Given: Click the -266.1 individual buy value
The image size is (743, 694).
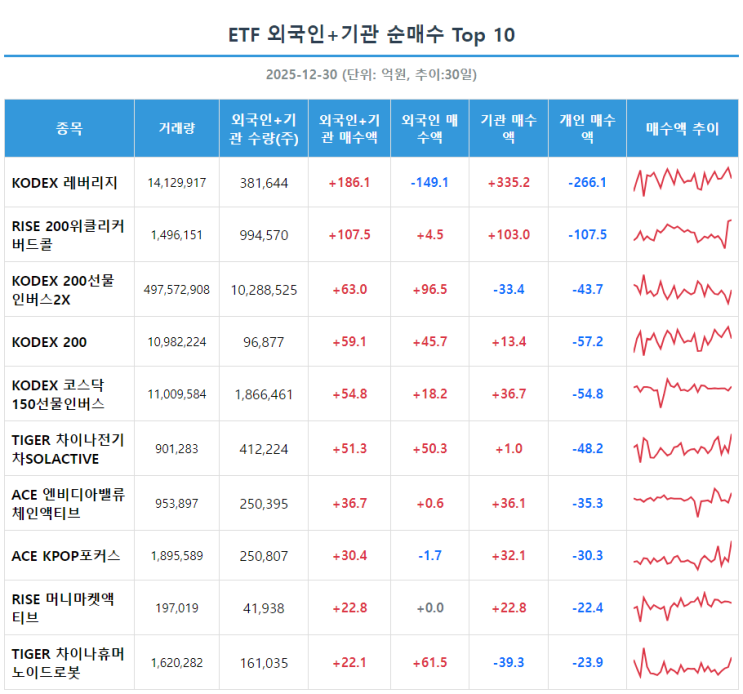Looking at the screenshot, I should click(588, 183).
